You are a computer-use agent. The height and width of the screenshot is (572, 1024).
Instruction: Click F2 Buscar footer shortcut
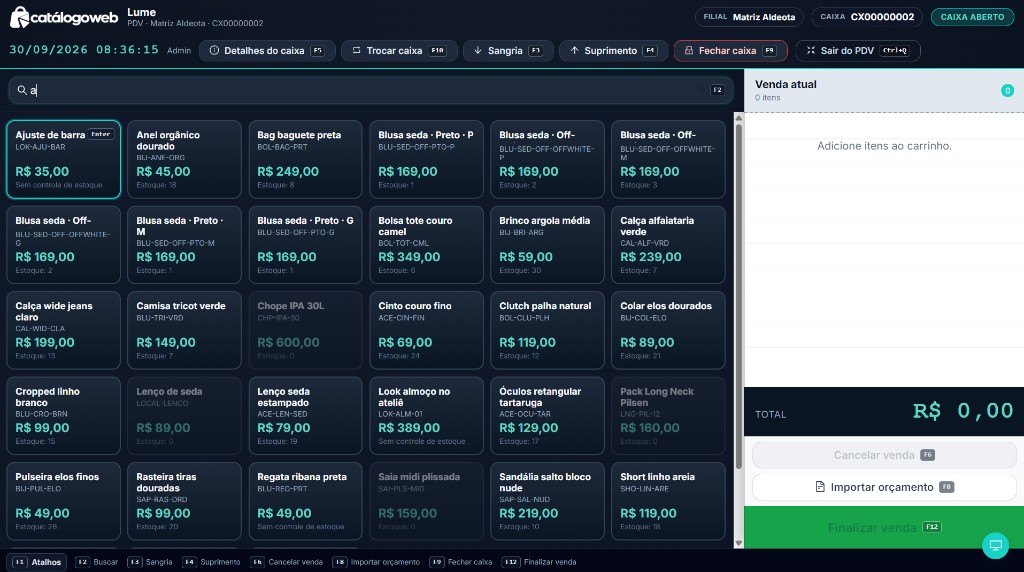pyautogui.click(x=97, y=562)
